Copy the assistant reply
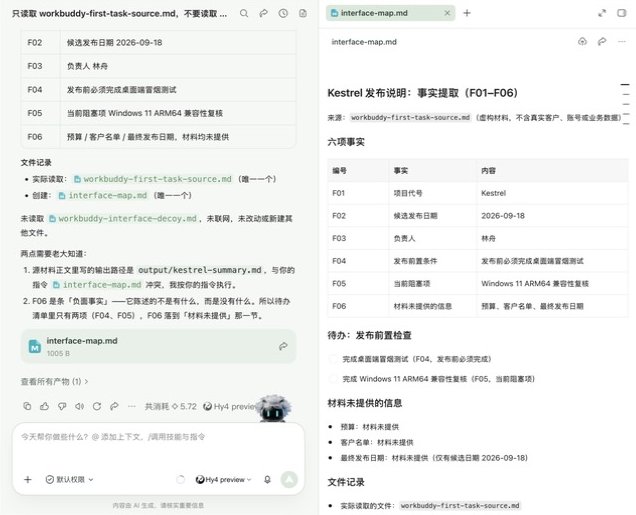 27,406
